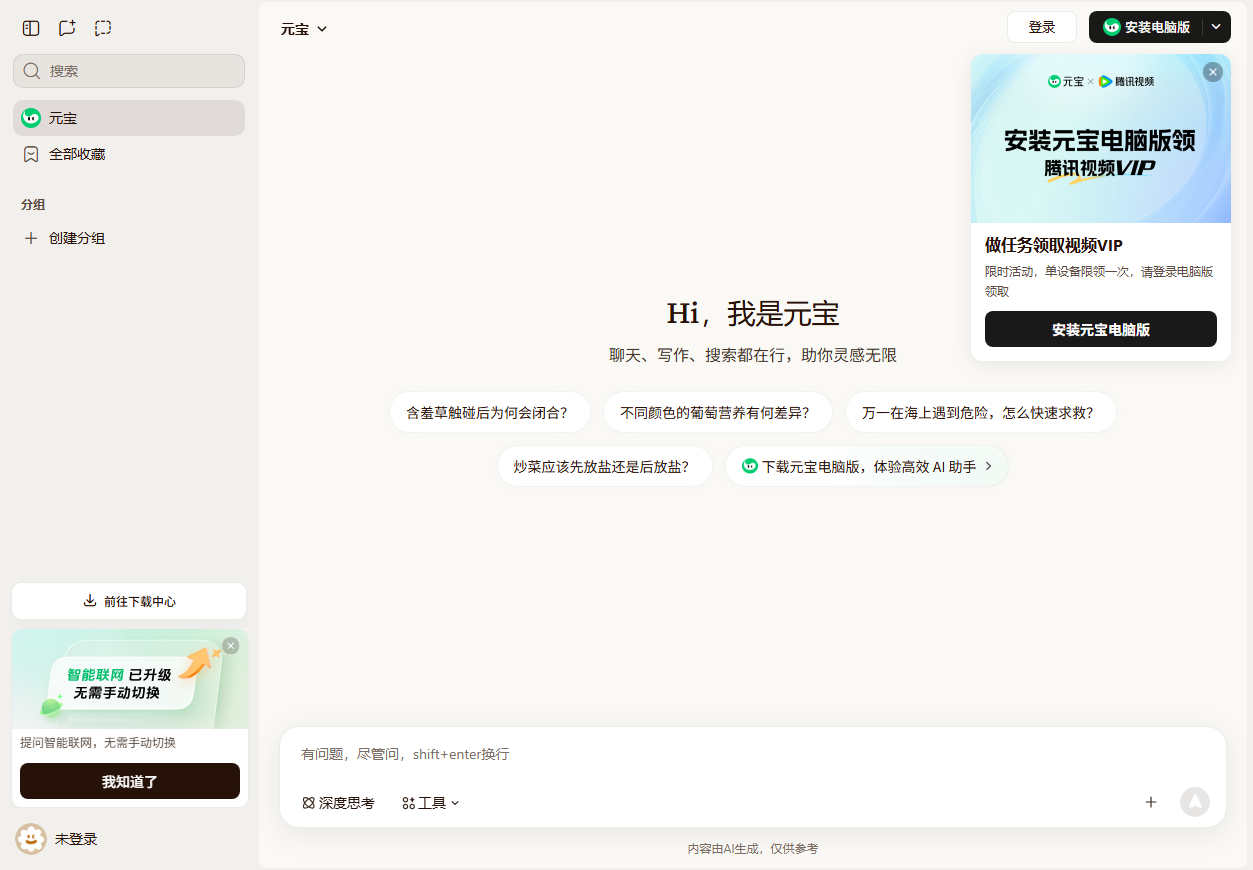Collapse the sidebar with the panel icon
Screen dimensions: 1253x870
(31, 28)
